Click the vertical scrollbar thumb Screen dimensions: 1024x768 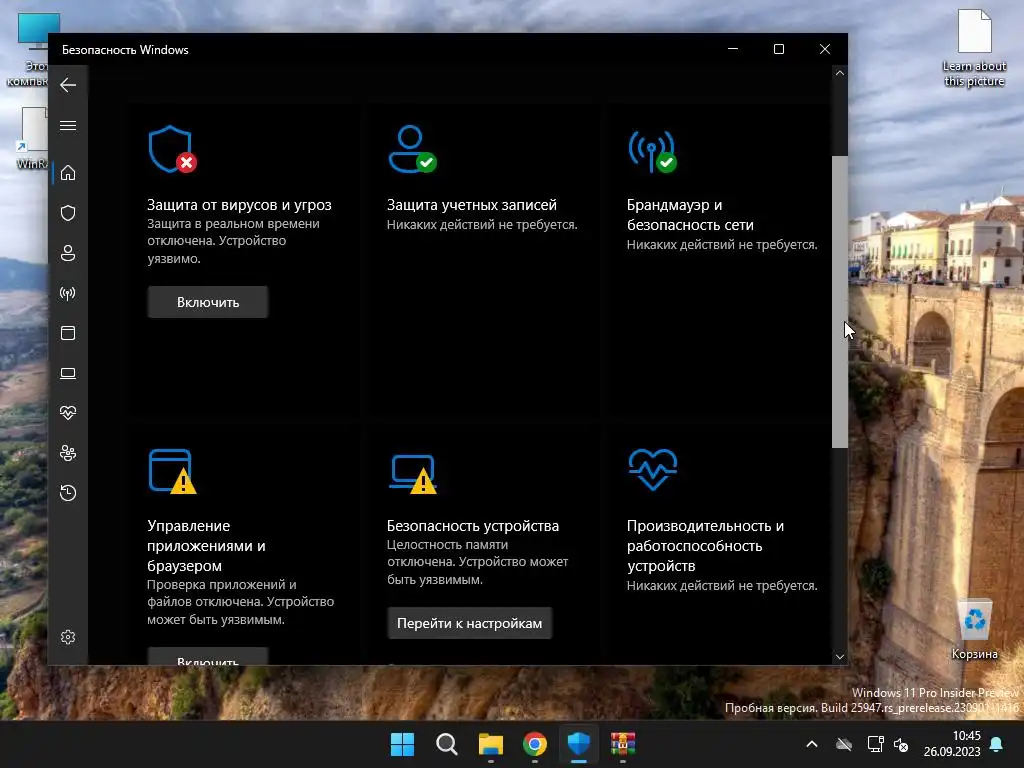(x=840, y=302)
